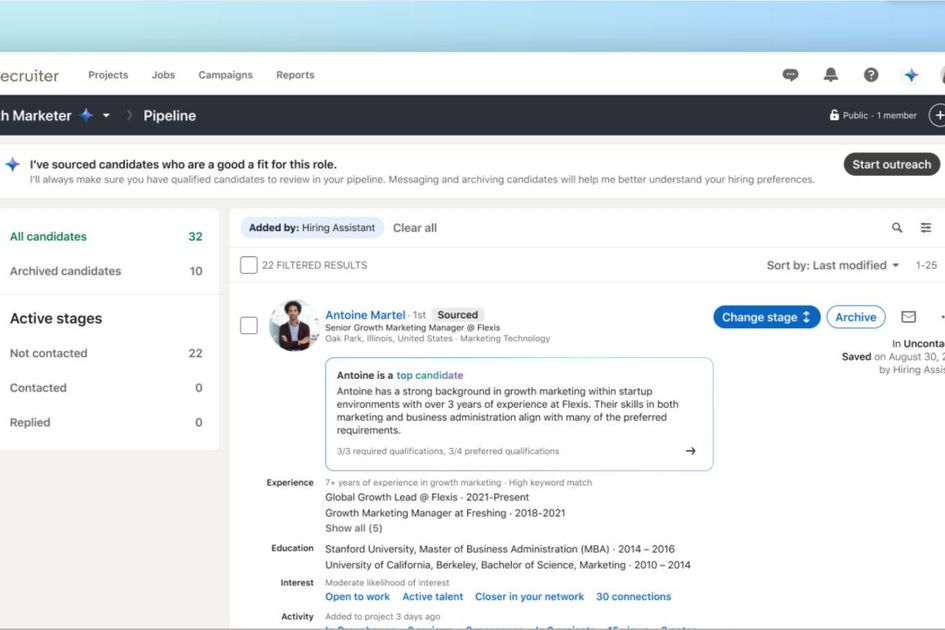The width and height of the screenshot is (945, 630).
Task: Open the project name dropdown arrow
Action: tap(106, 115)
